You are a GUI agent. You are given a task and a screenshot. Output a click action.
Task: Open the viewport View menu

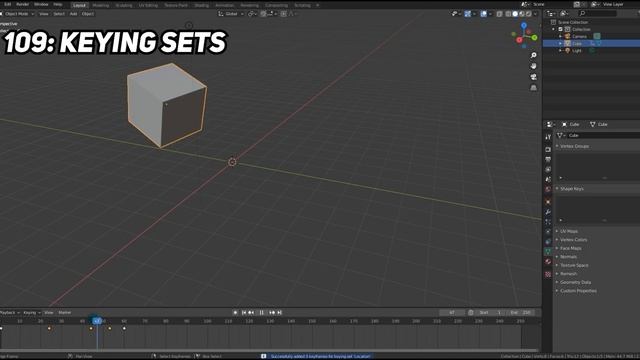pos(44,14)
